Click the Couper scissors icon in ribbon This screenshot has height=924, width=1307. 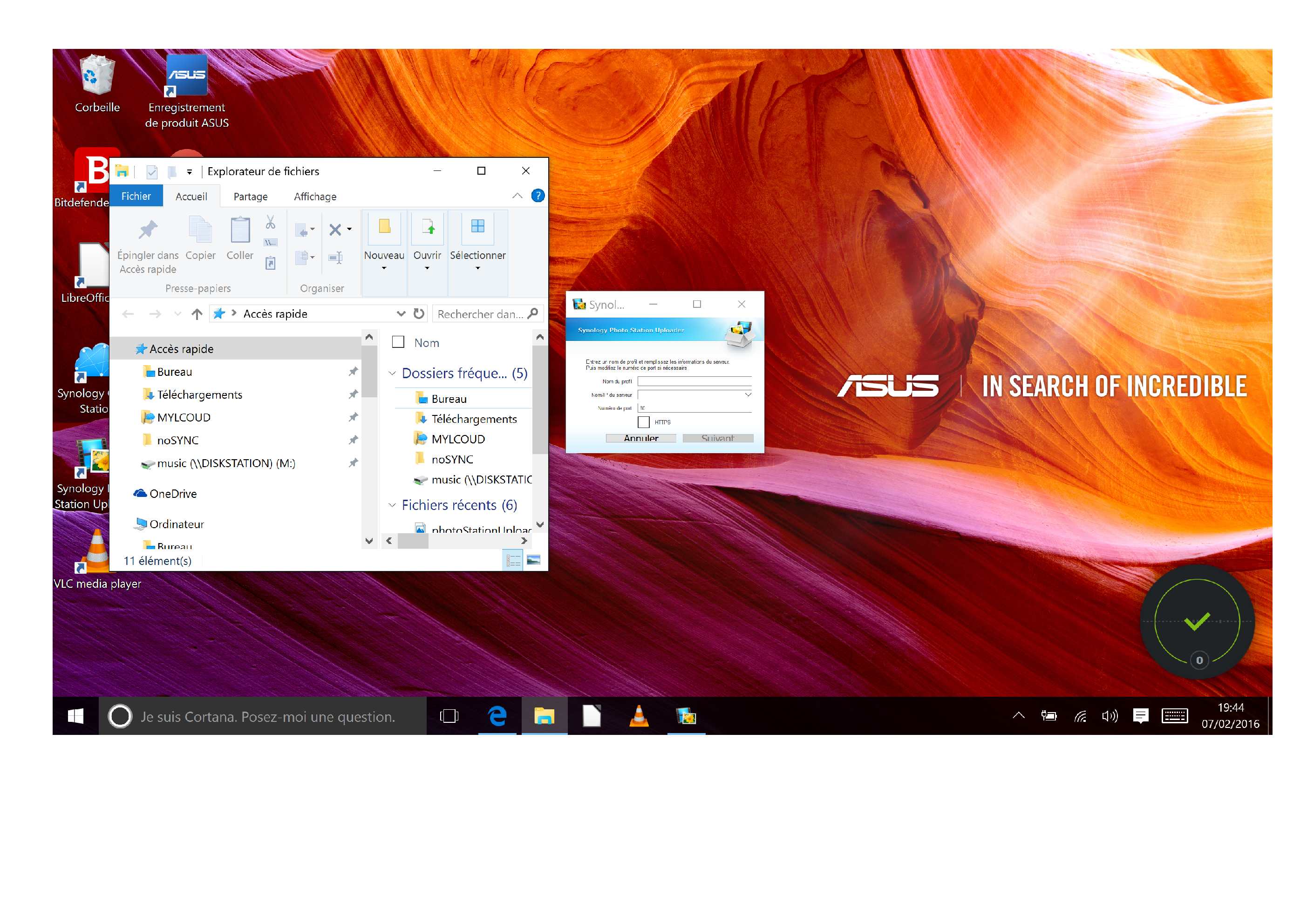point(271,222)
